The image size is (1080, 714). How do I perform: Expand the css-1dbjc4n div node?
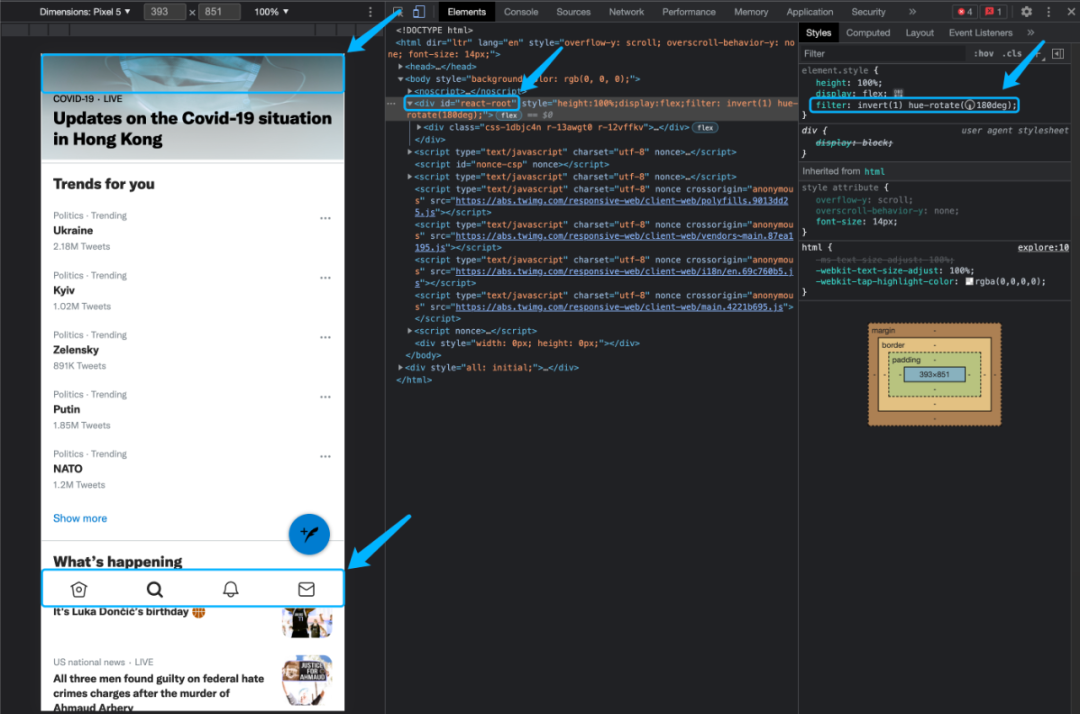[419, 127]
